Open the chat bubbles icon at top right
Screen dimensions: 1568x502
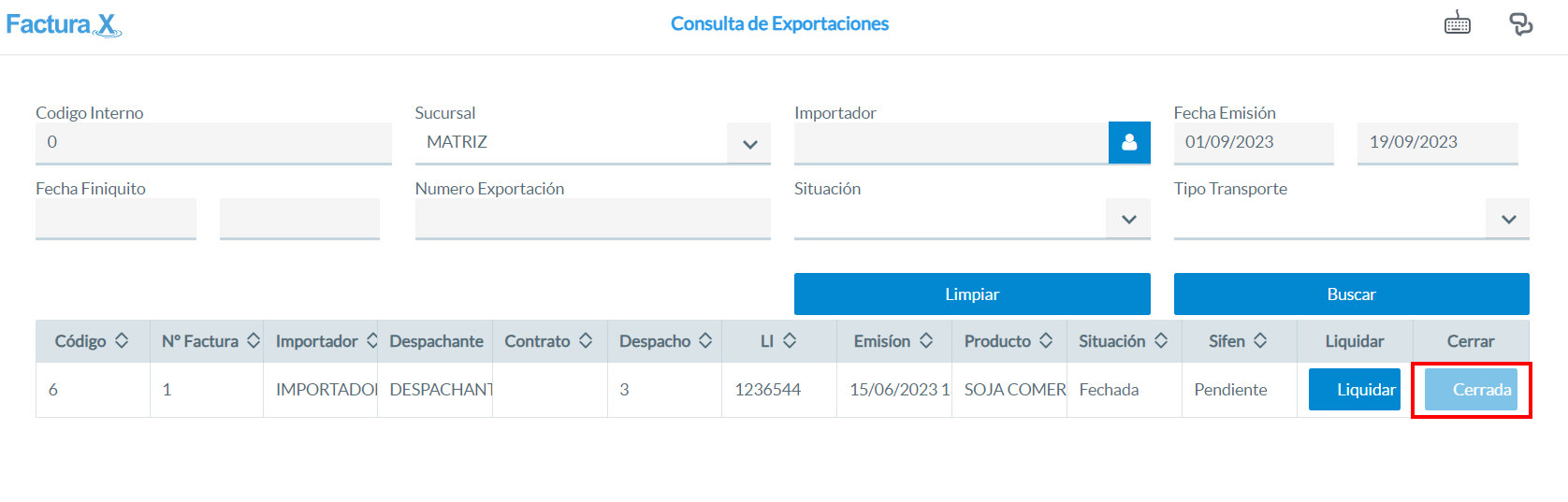[1521, 23]
